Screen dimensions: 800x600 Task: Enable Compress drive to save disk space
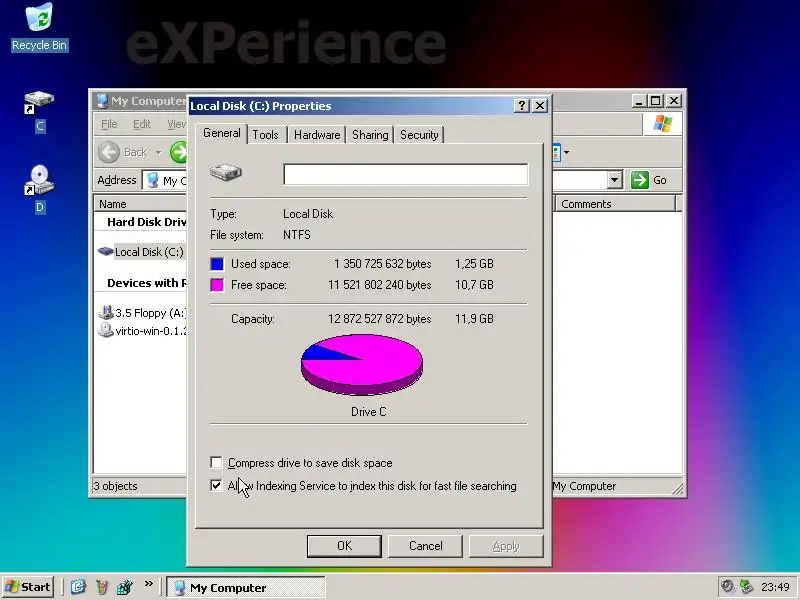click(216, 463)
